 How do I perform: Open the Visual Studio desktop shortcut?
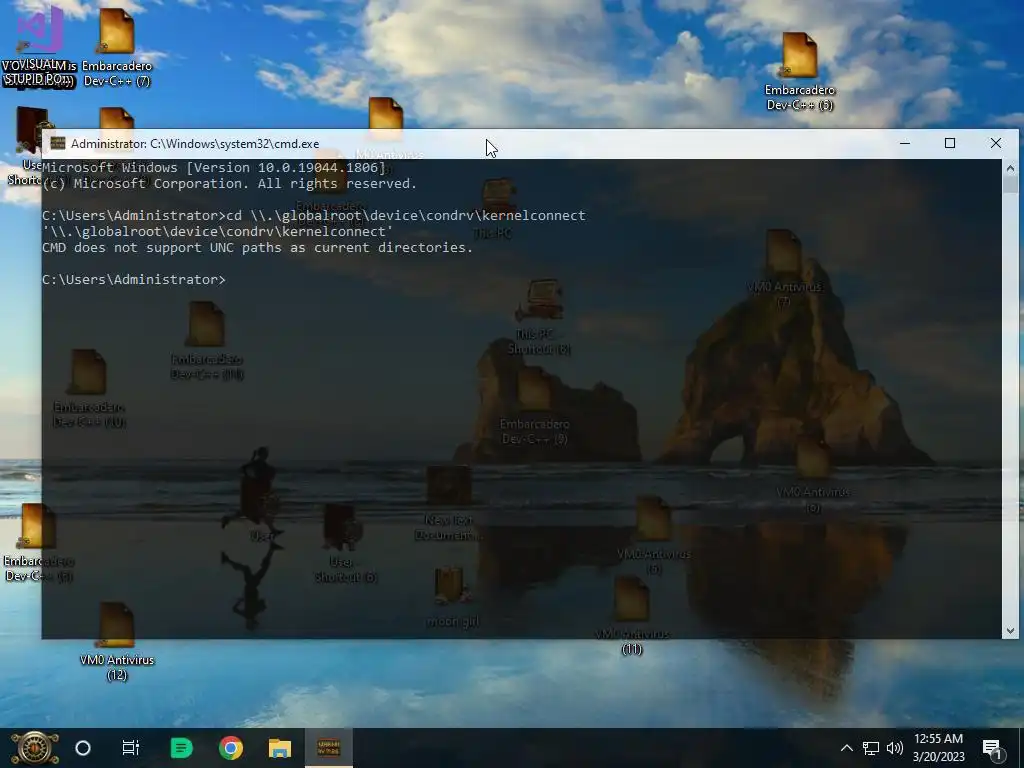click(x=39, y=47)
